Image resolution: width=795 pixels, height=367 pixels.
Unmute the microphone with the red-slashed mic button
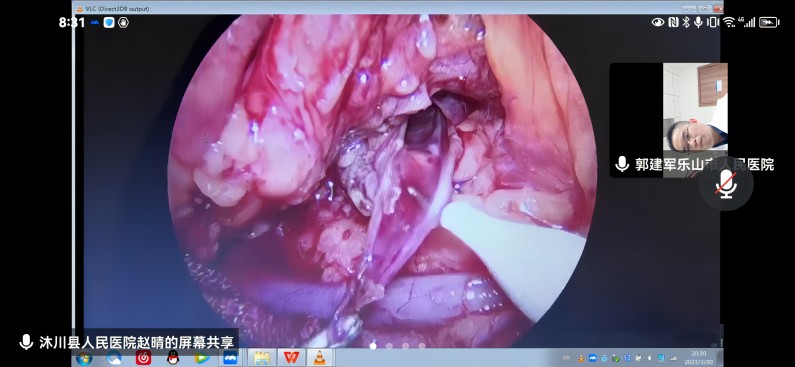726,184
